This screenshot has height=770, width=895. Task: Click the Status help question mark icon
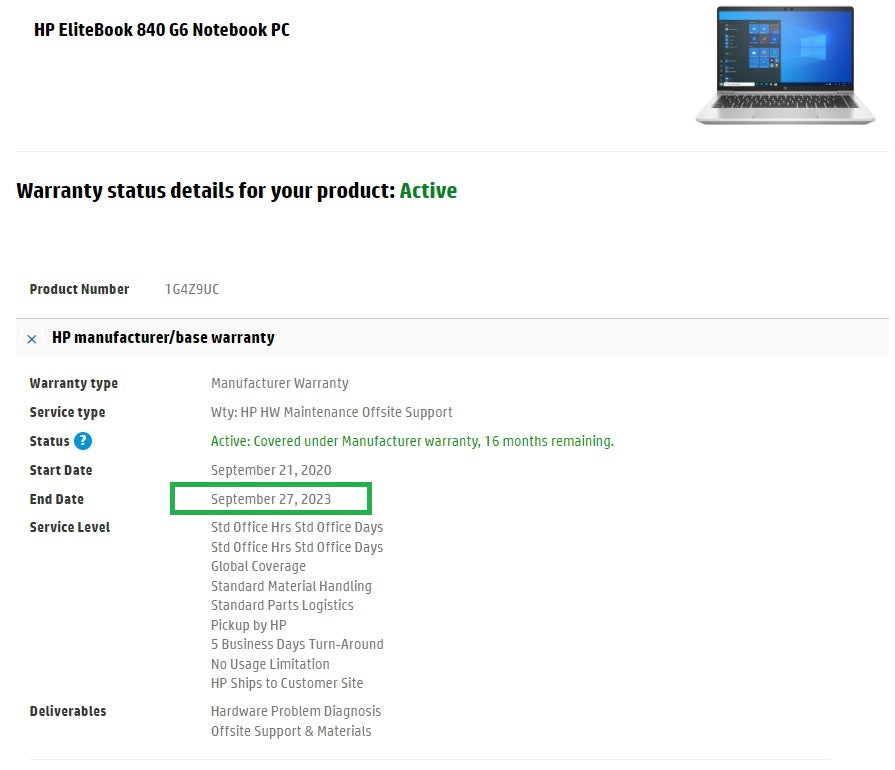click(84, 441)
